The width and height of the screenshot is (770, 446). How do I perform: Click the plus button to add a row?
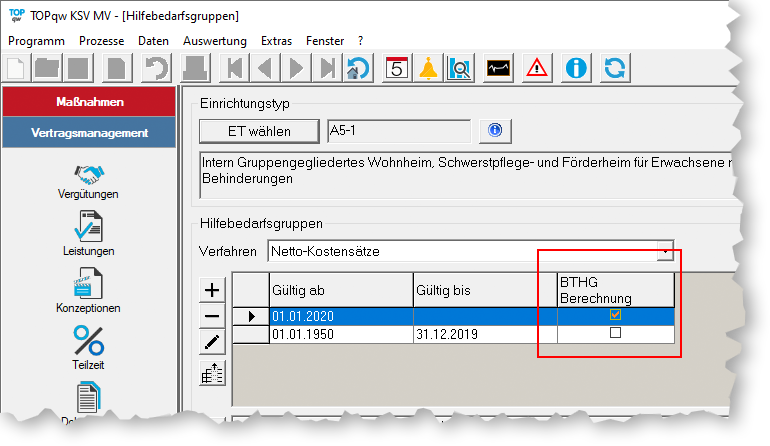(x=212, y=290)
